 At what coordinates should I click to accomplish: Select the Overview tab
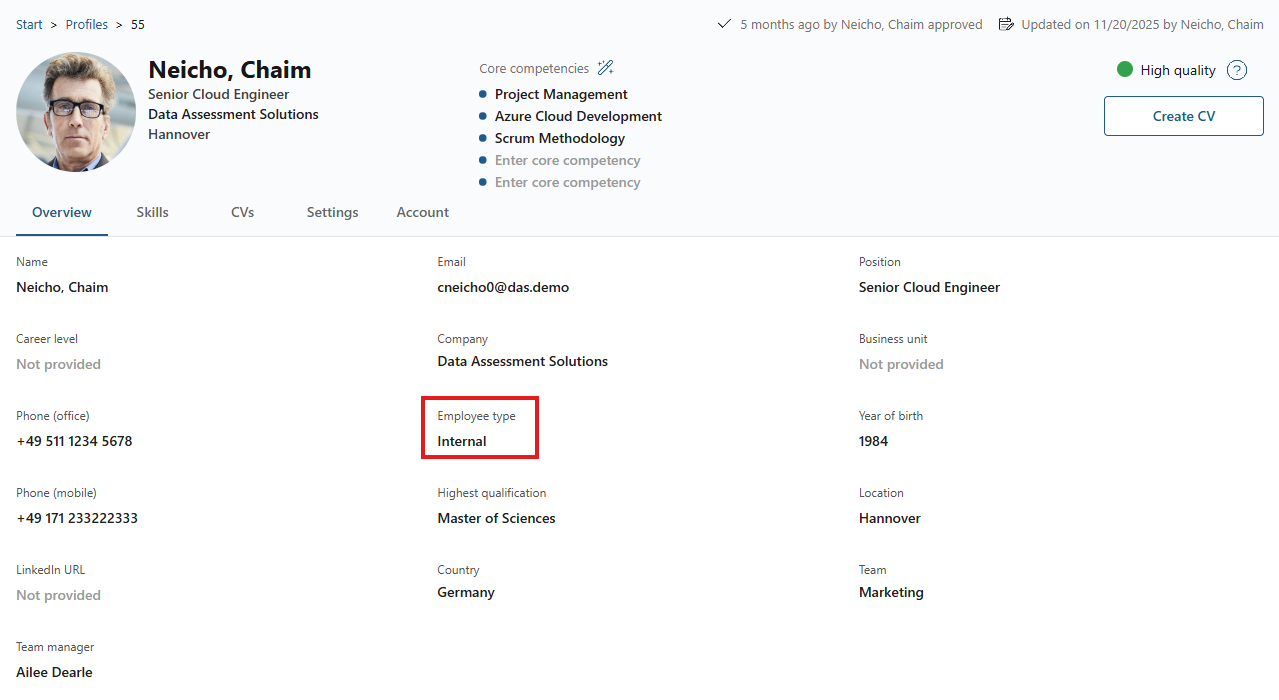pos(62,212)
